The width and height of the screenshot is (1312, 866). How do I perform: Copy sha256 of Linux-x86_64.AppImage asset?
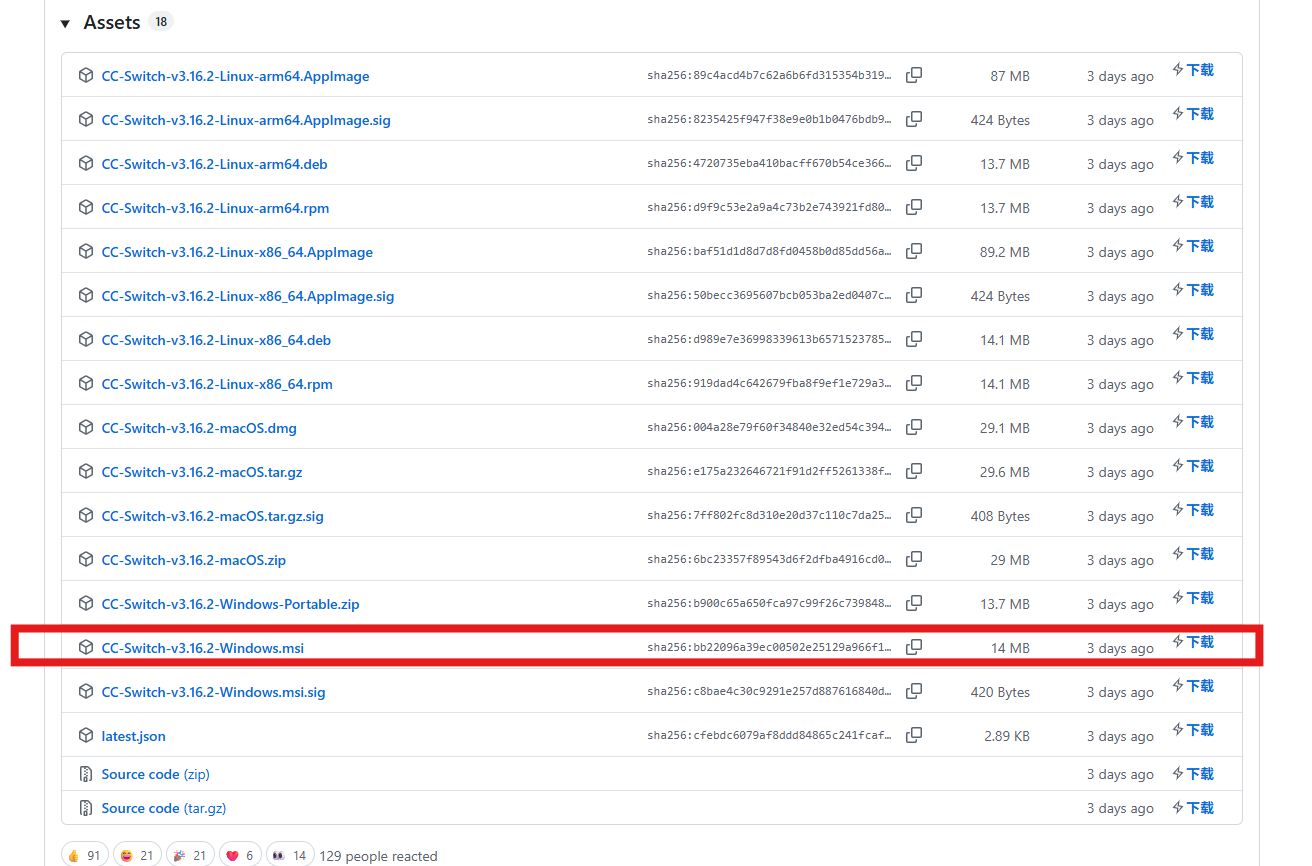pyautogui.click(x=914, y=252)
